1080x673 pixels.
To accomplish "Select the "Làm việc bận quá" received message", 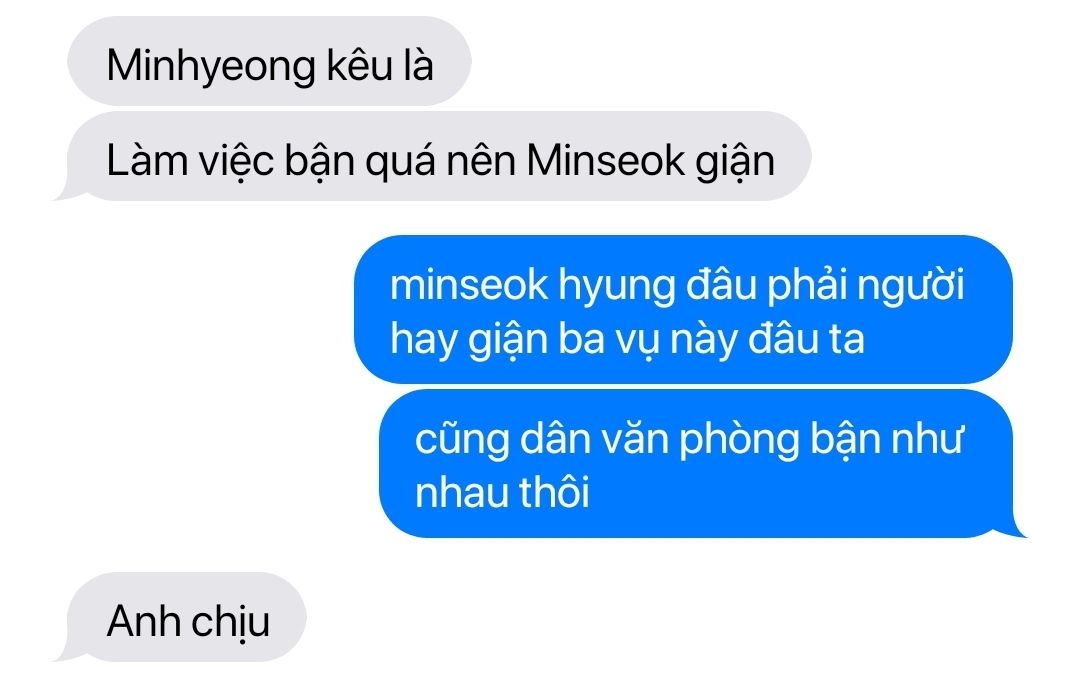I will 434,156.
